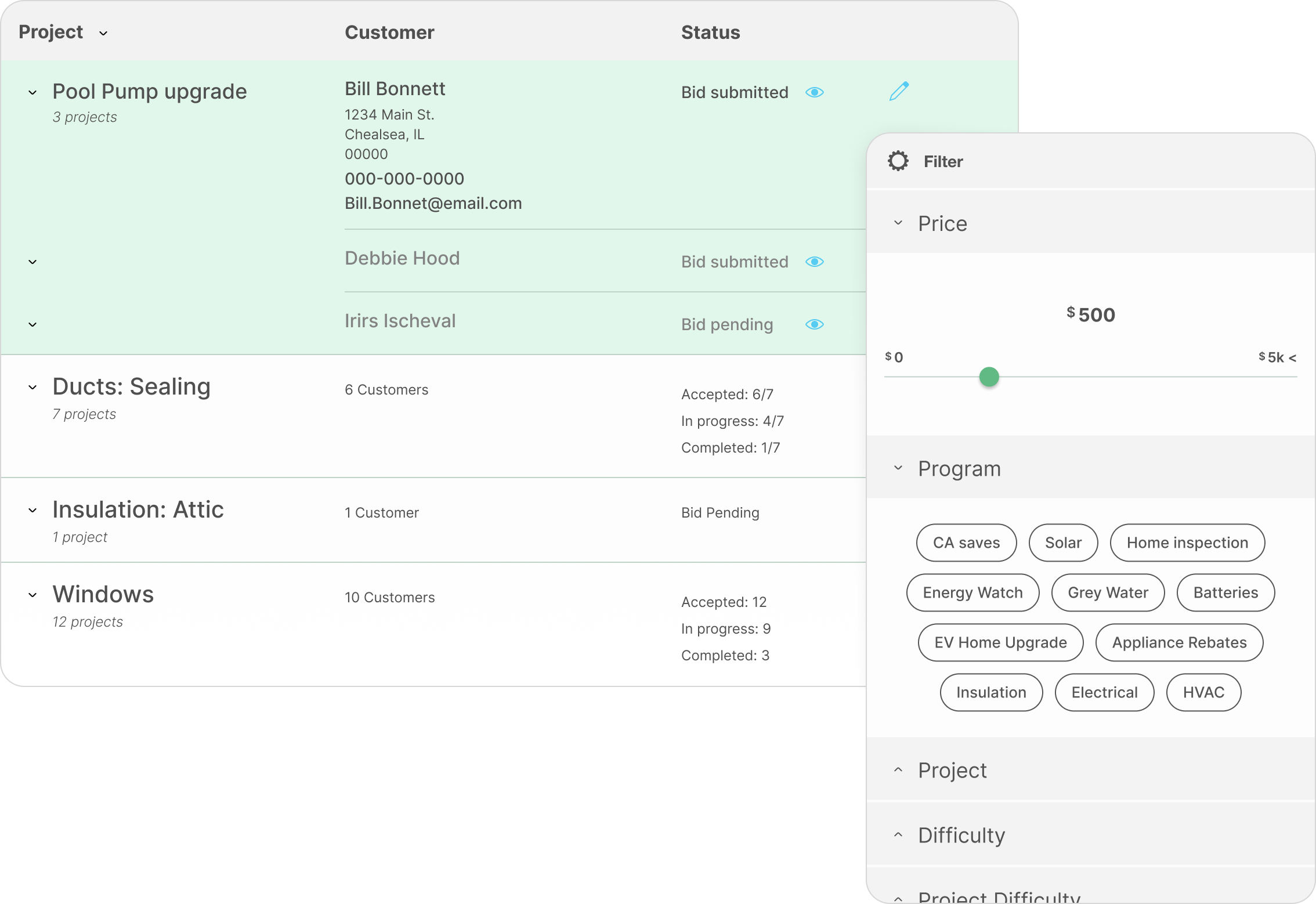Click the Bill.Bonnet@email.com email address
This screenshot has height=904, width=1316.
point(433,204)
